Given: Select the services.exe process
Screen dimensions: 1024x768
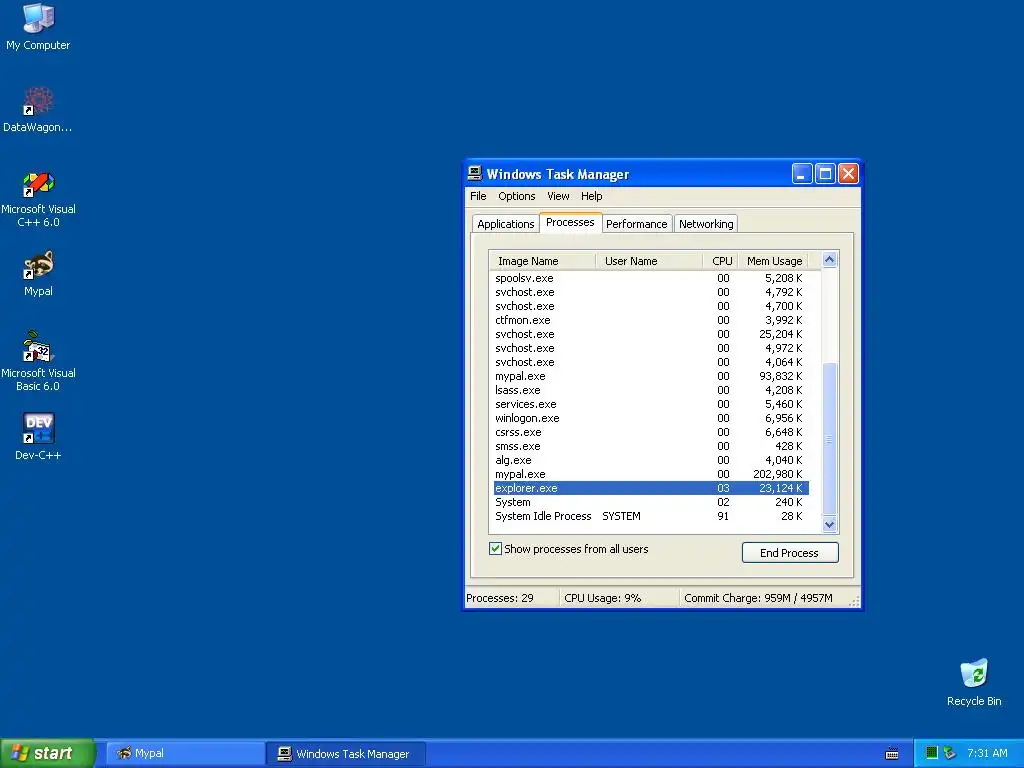Looking at the screenshot, I should pos(651,404).
